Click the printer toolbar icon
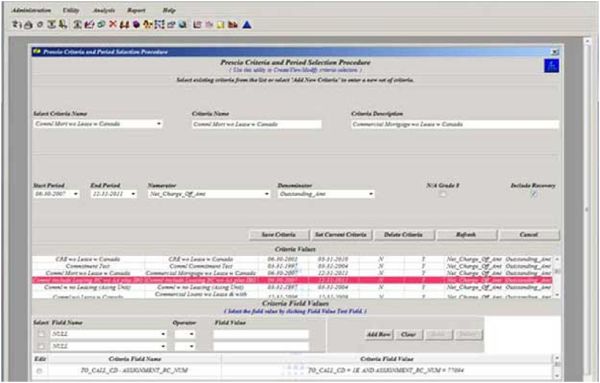This screenshot has height=383, width=600. point(28,25)
